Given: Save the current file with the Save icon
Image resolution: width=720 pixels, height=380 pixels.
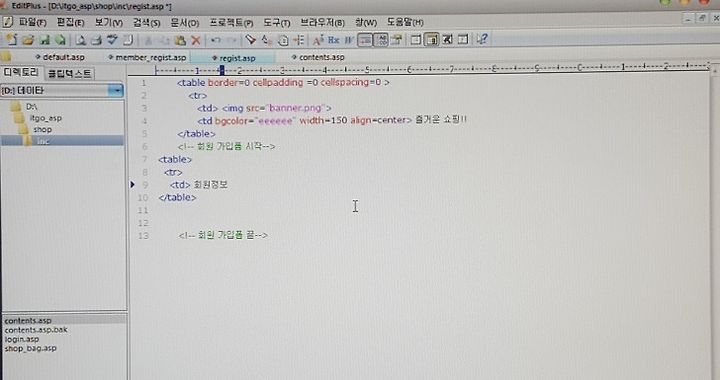Looking at the screenshot, I should 45,40.
